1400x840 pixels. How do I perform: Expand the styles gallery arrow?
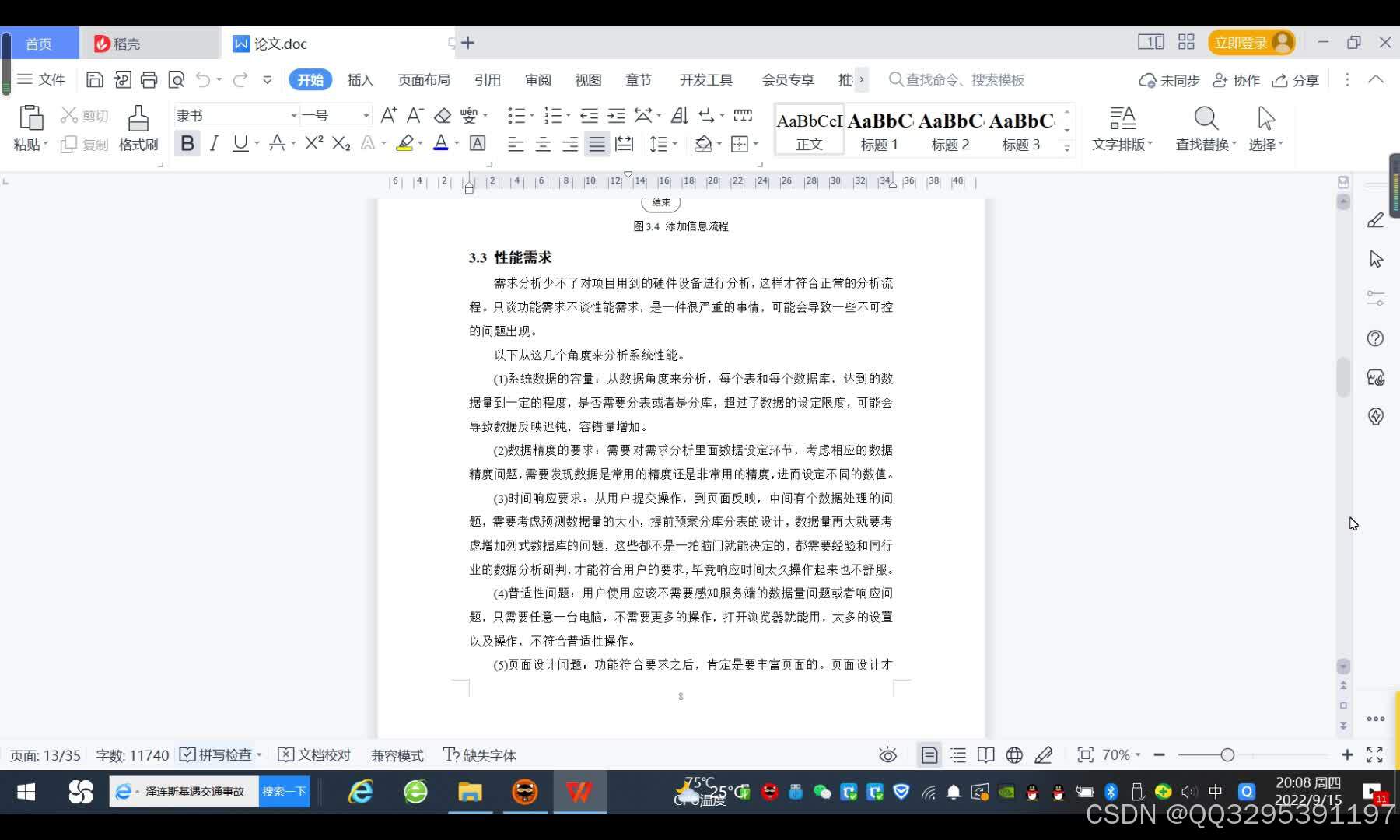coord(1067,147)
